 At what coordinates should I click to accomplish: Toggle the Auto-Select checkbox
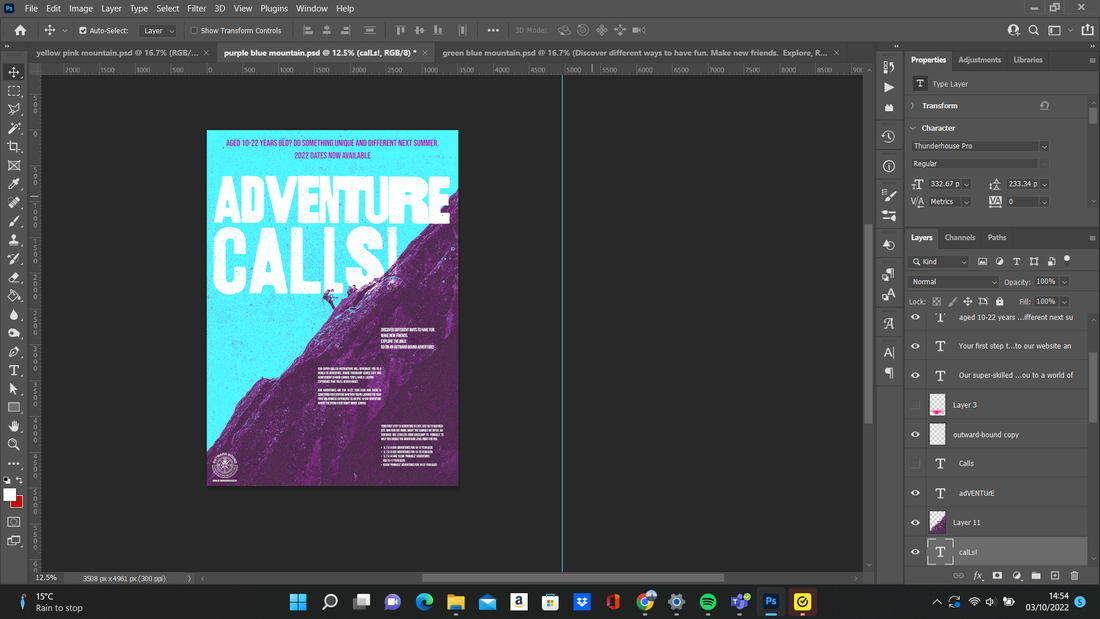coord(83,31)
